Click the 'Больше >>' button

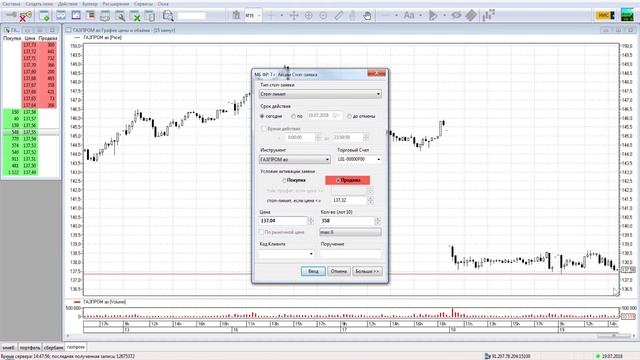(367, 271)
